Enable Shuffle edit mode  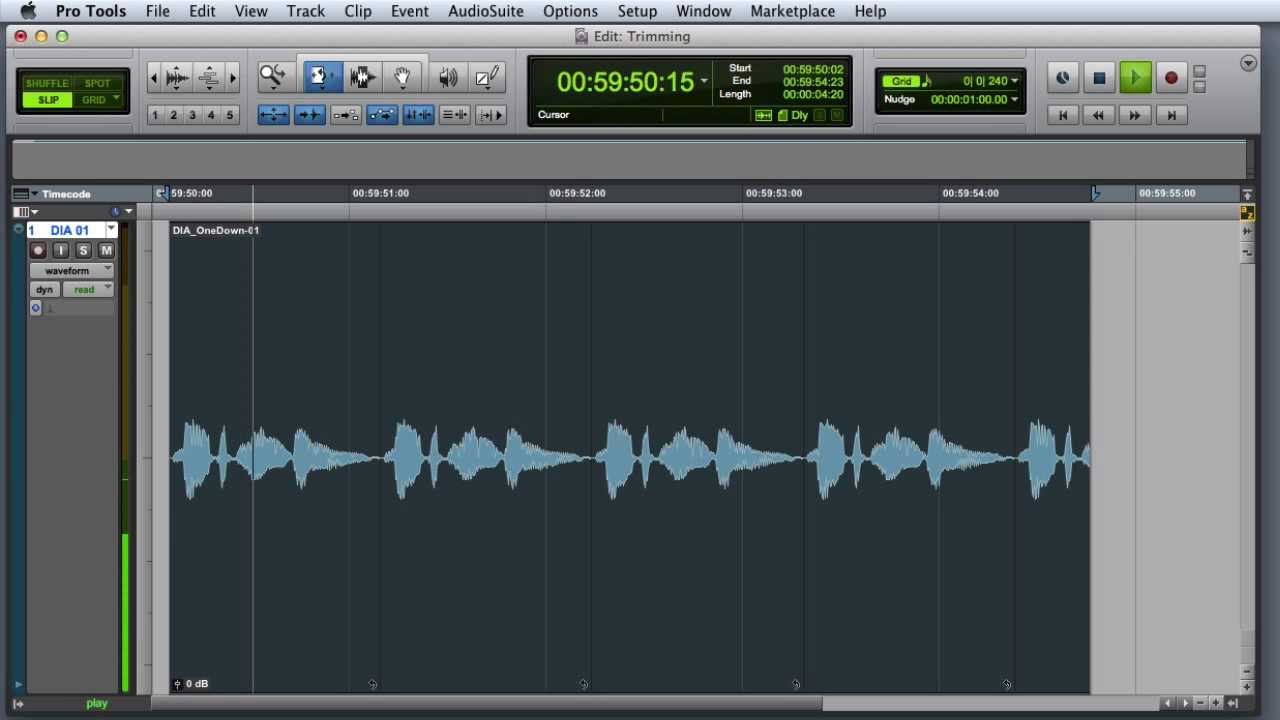point(47,84)
